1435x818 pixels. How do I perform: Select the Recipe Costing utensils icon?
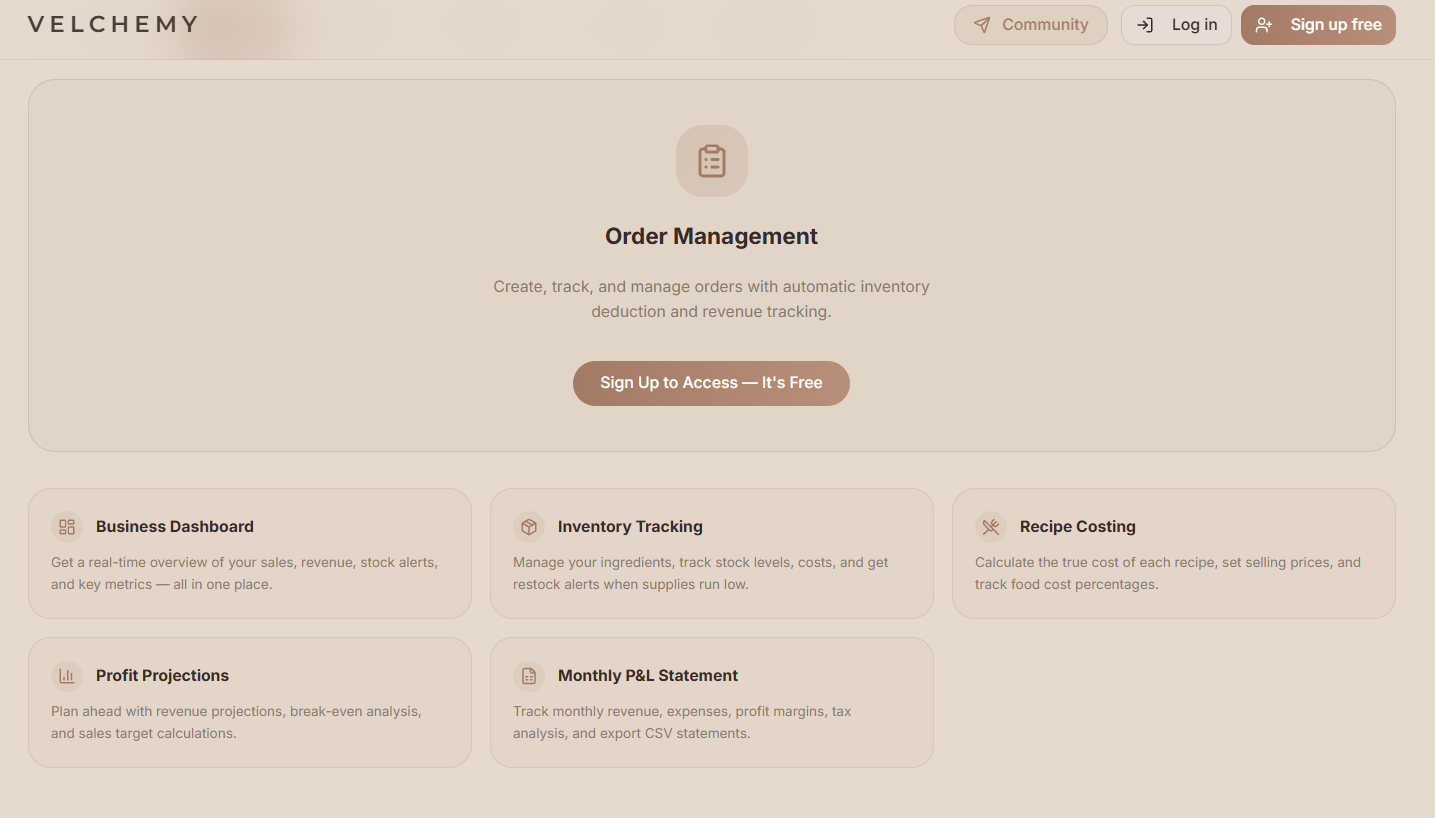click(x=991, y=527)
